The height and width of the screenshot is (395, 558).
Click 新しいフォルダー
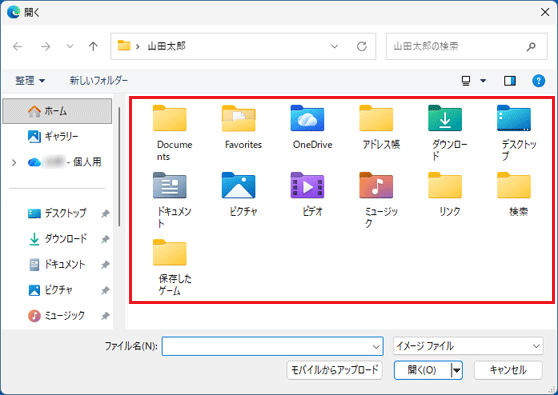coord(99,81)
